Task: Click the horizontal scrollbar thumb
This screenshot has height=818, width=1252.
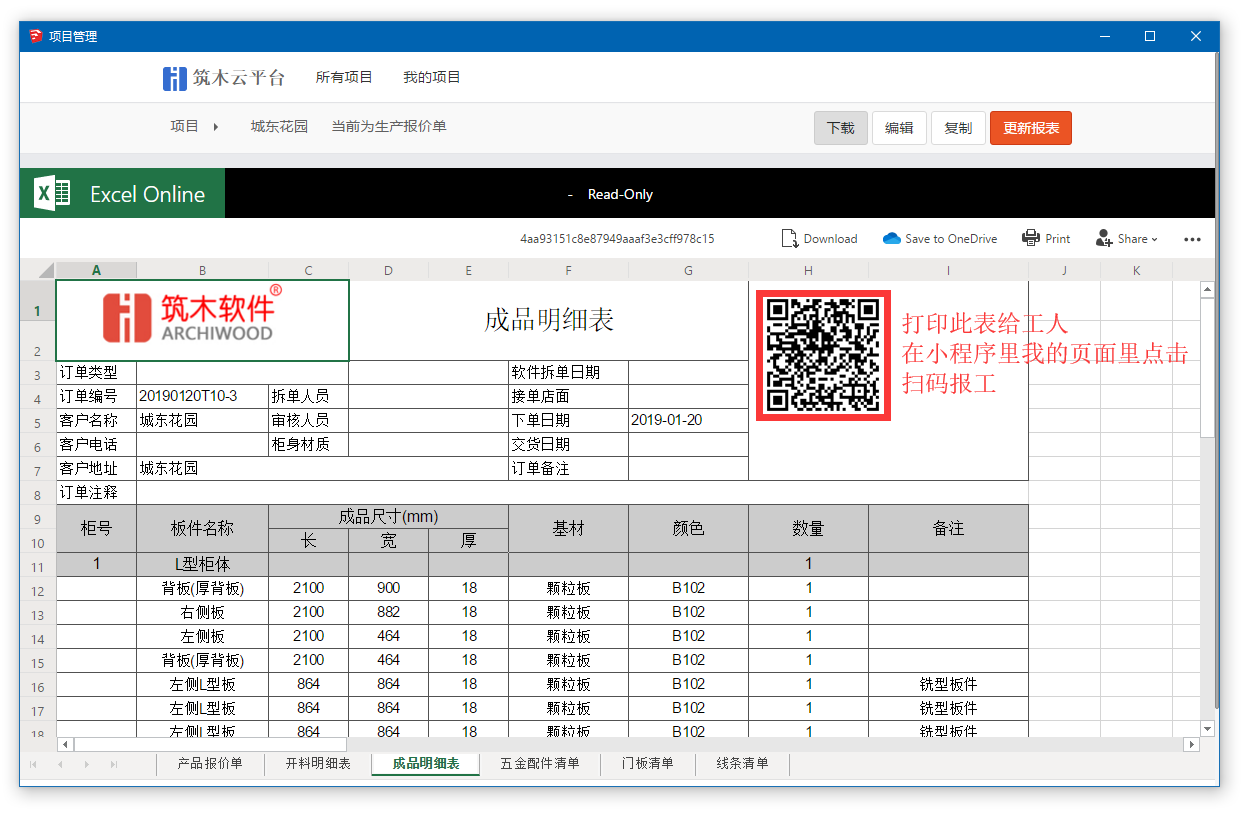Action: click(210, 745)
